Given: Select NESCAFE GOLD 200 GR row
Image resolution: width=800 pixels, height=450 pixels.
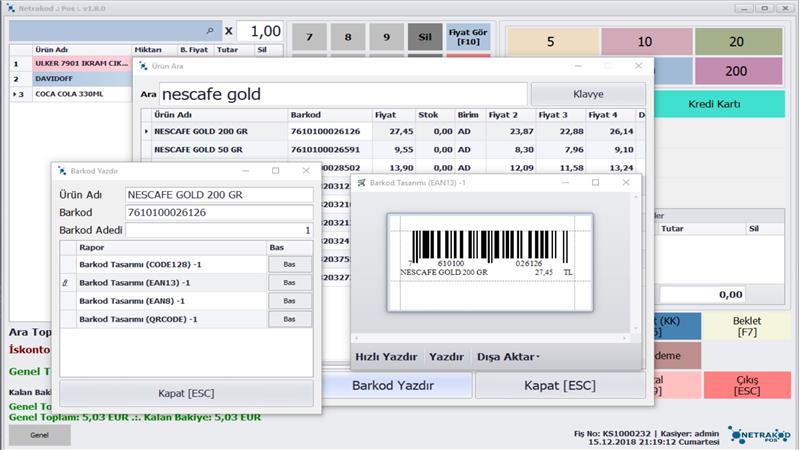Looking at the screenshot, I should [393, 131].
